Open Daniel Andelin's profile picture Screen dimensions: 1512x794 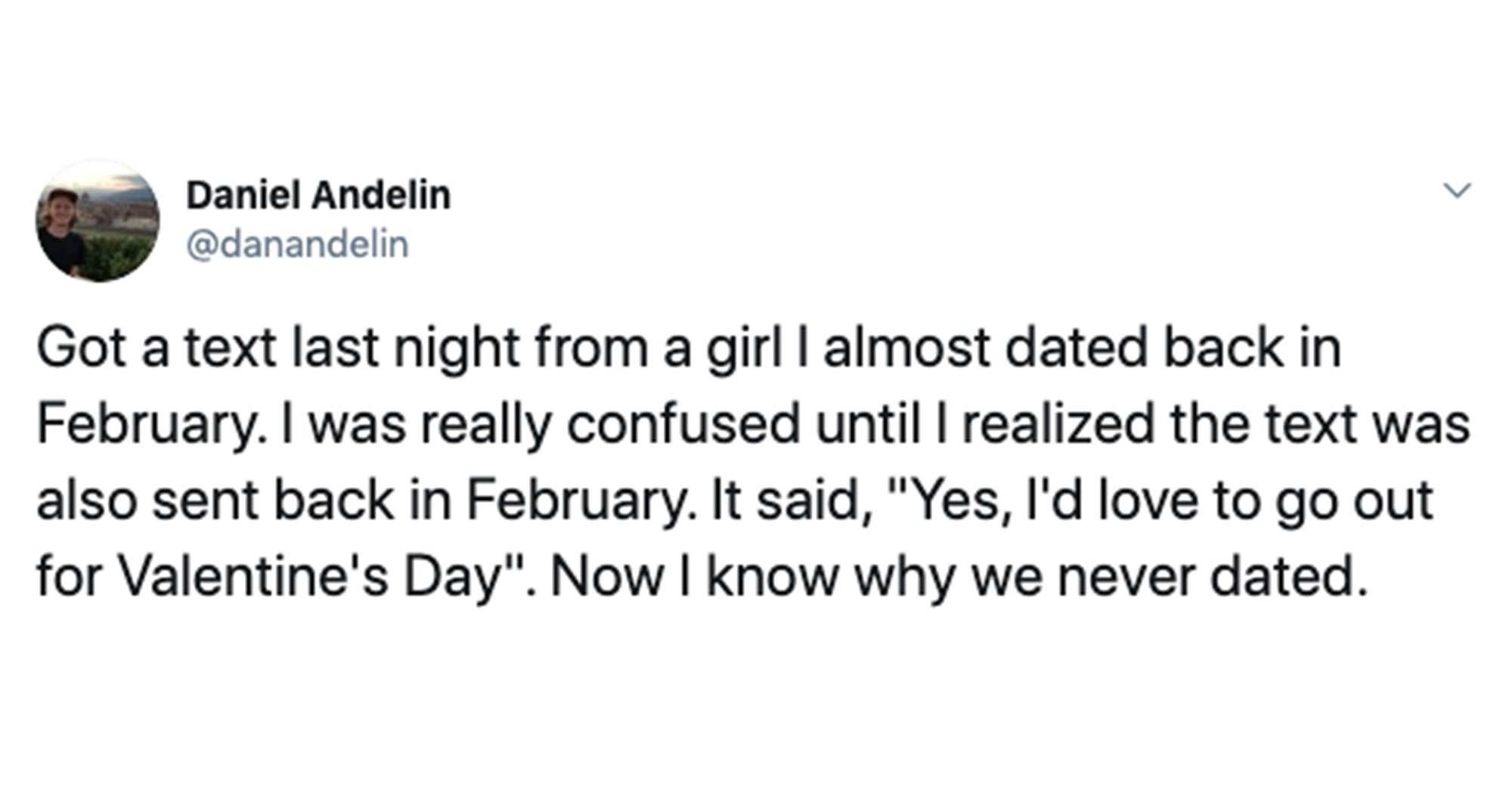98,221
